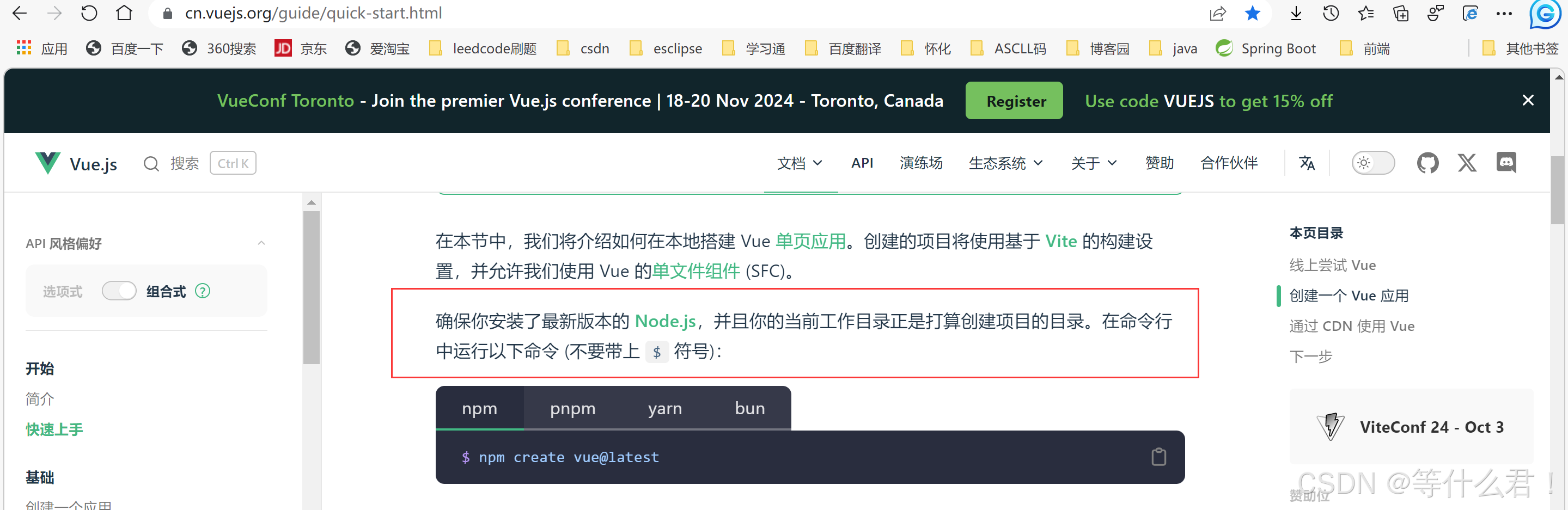
Task: Open the Spring Boot bookmark
Action: pyautogui.click(x=1266, y=48)
